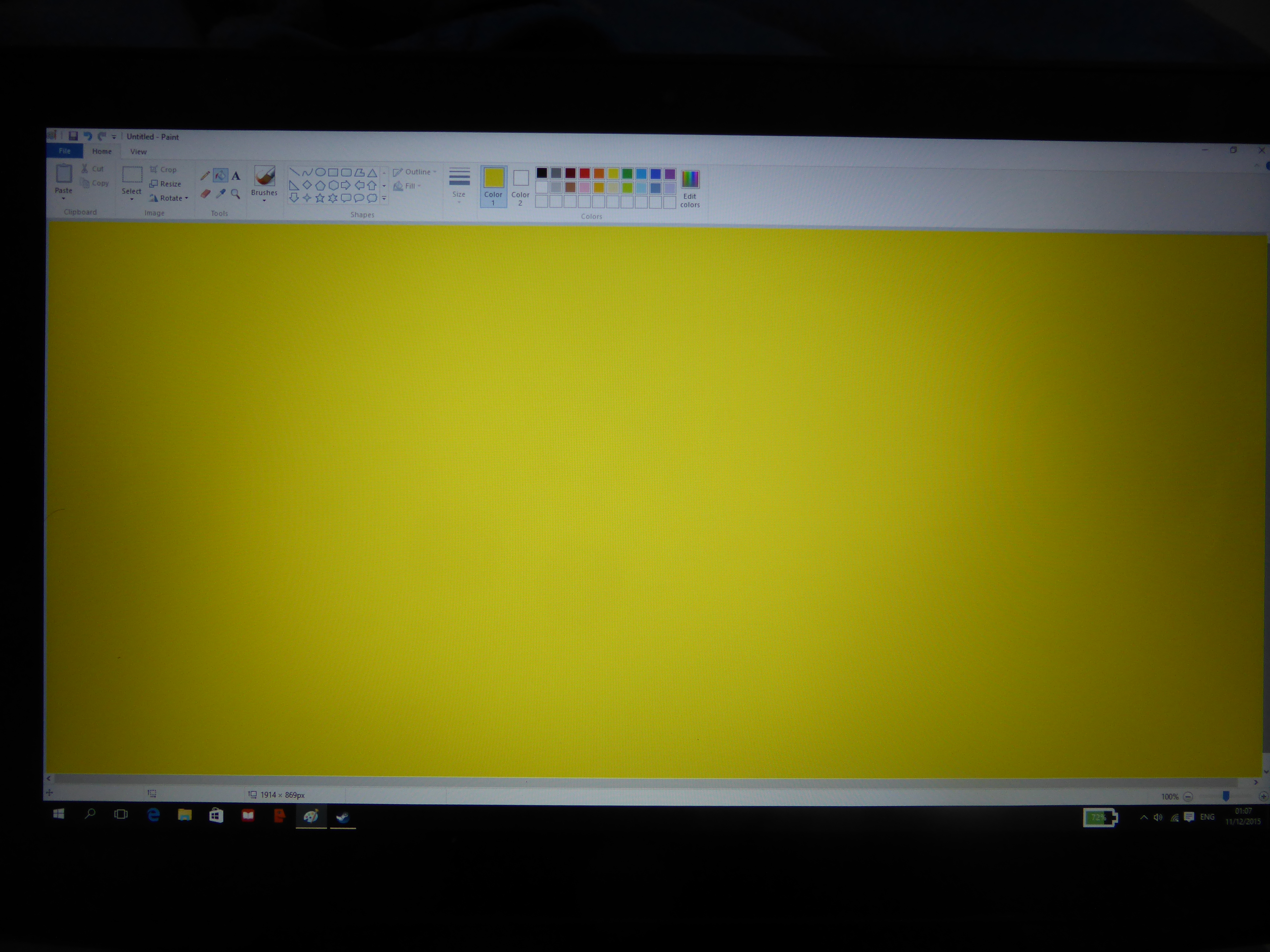Choose the Line shape
This screenshot has height=952, width=1270.
[x=294, y=172]
